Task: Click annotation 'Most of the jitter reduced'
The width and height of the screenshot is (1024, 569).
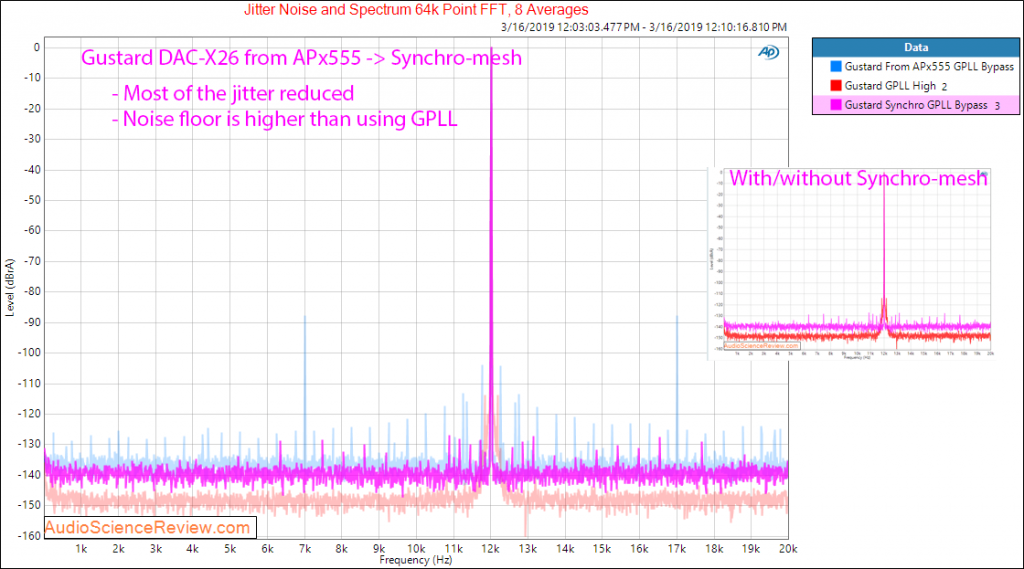Action: coord(238,93)
